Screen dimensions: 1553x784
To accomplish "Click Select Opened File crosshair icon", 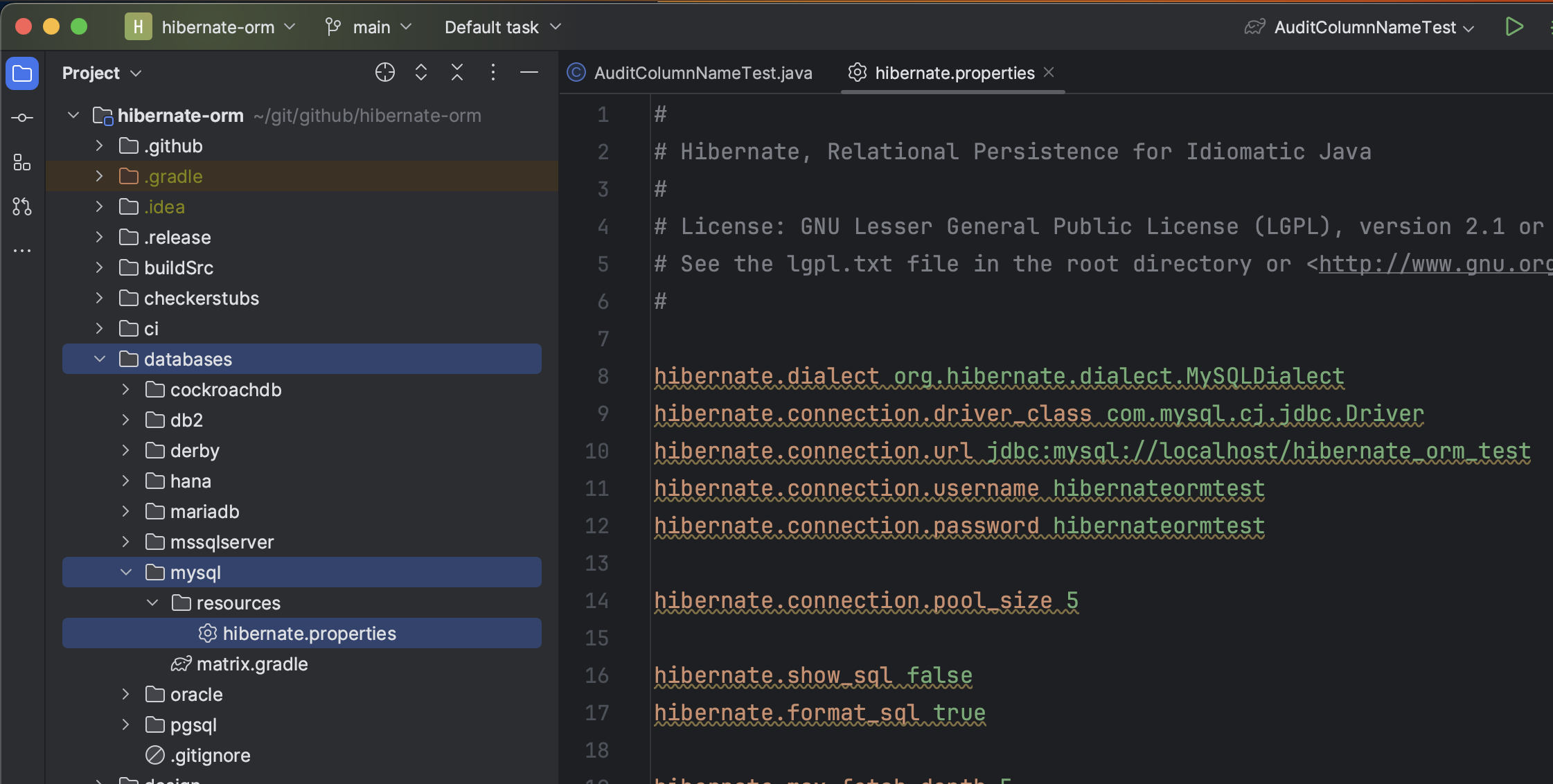I will click(385, 73).
